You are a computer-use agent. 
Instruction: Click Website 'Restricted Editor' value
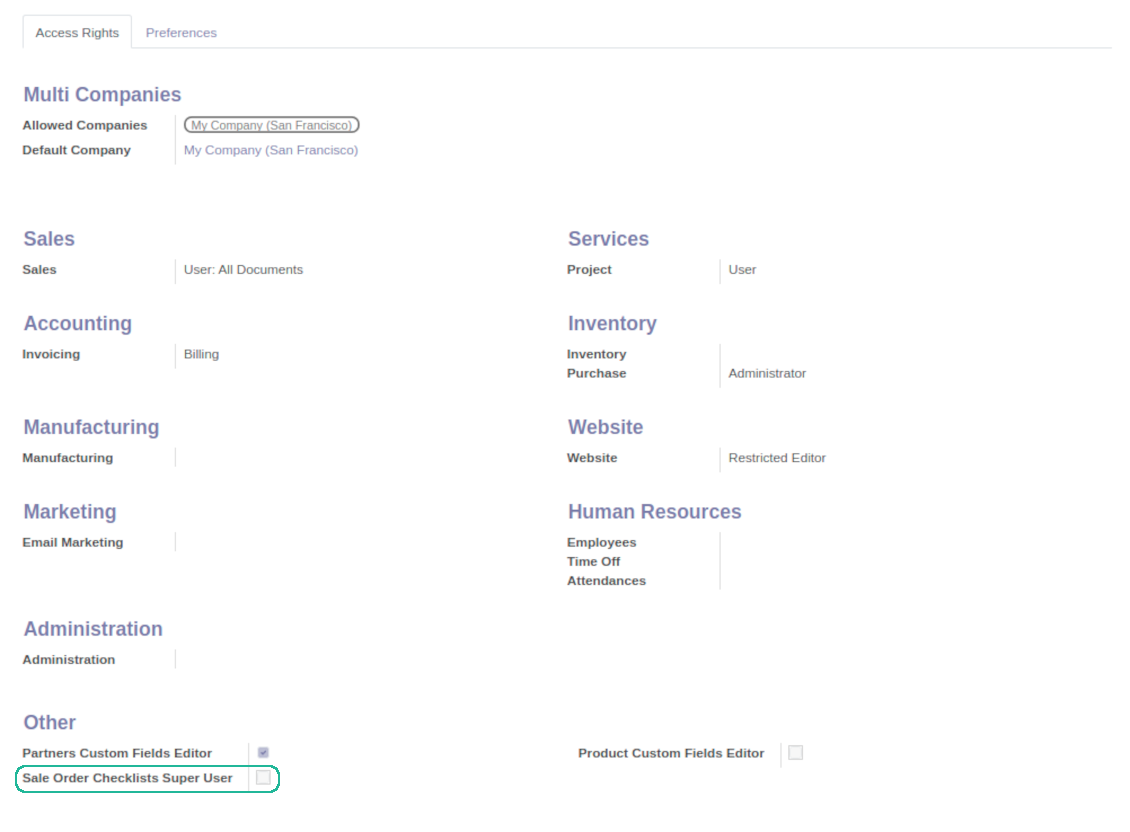point(777,458)
